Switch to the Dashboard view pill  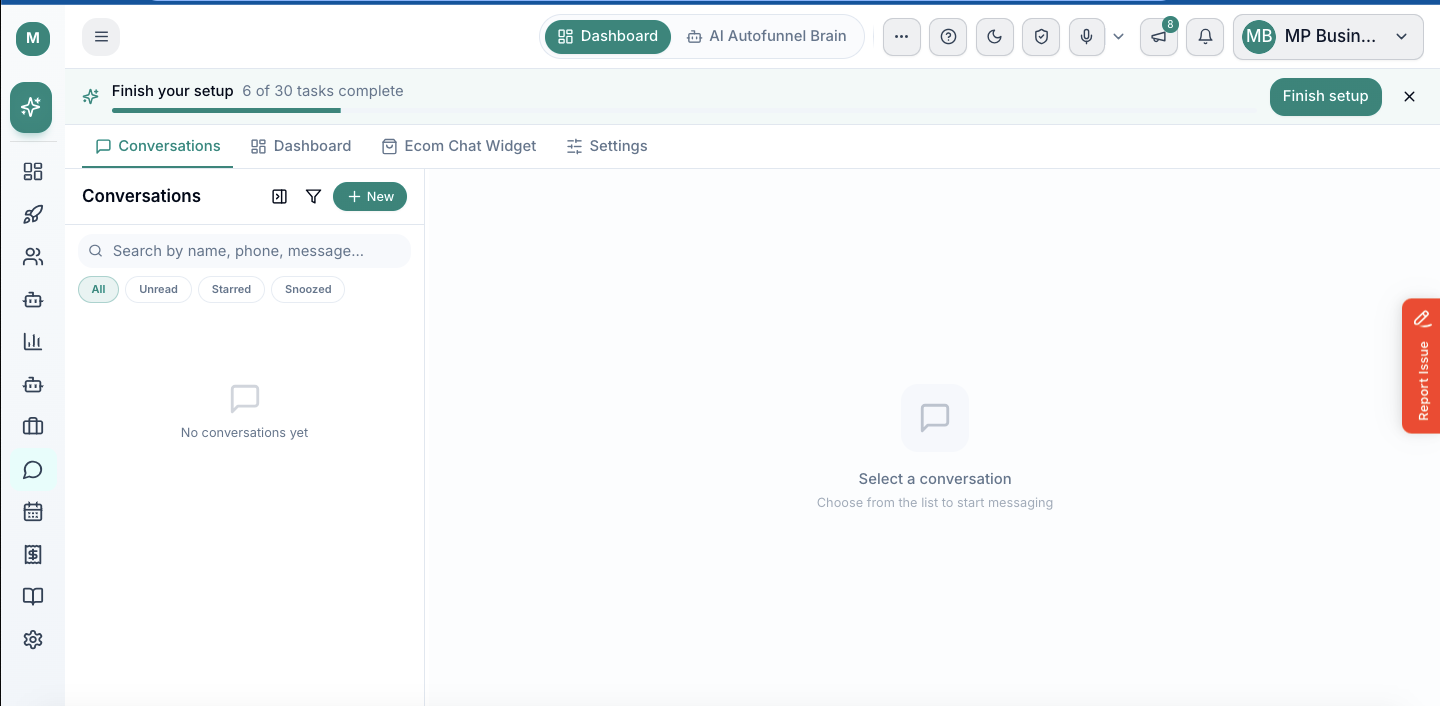click(x=608, y=36)
